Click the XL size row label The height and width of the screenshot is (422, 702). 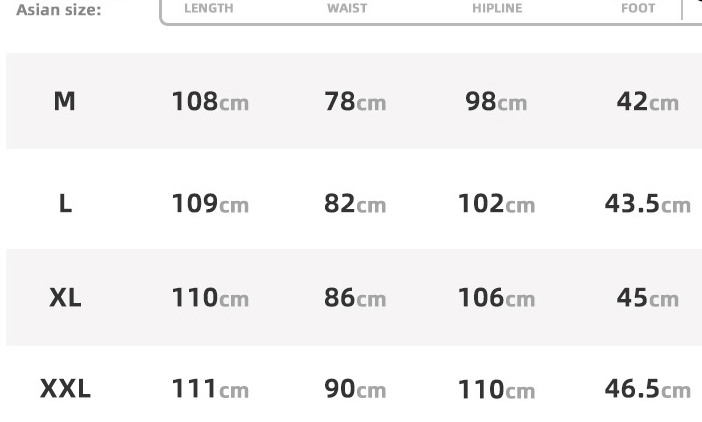click(65, 298)
